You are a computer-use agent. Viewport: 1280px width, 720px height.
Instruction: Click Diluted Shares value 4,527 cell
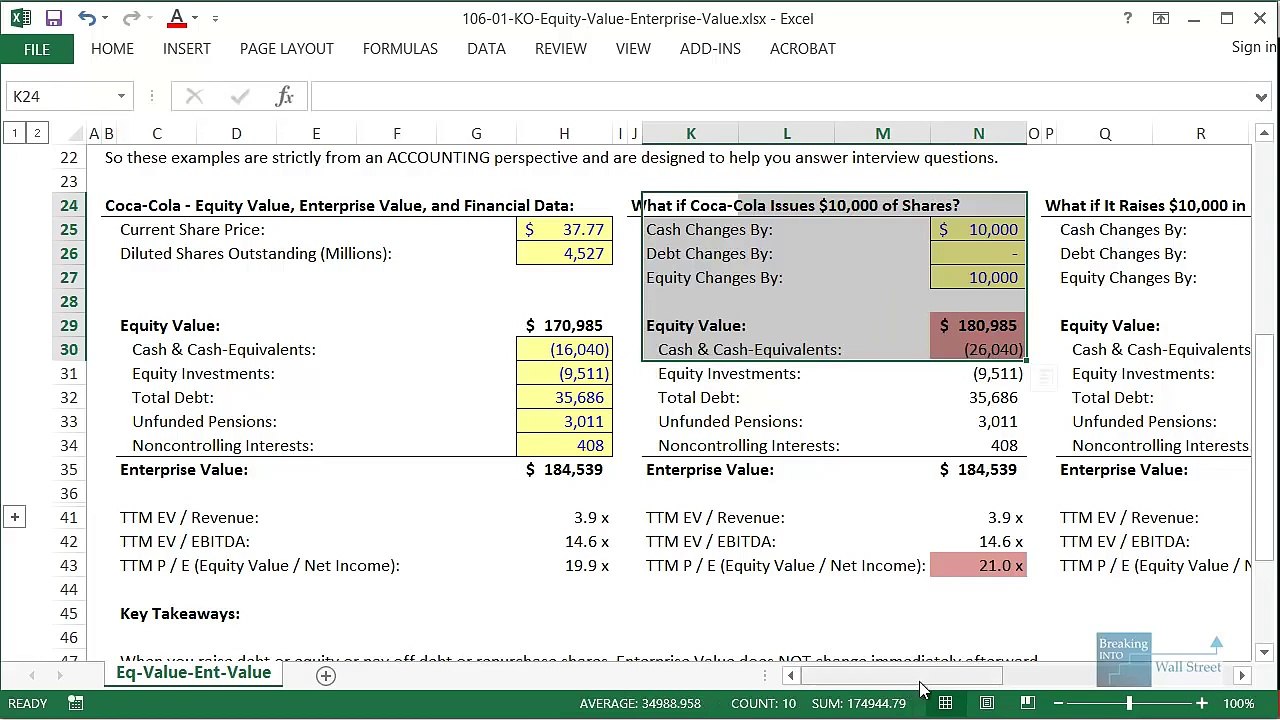coord(564,253)
